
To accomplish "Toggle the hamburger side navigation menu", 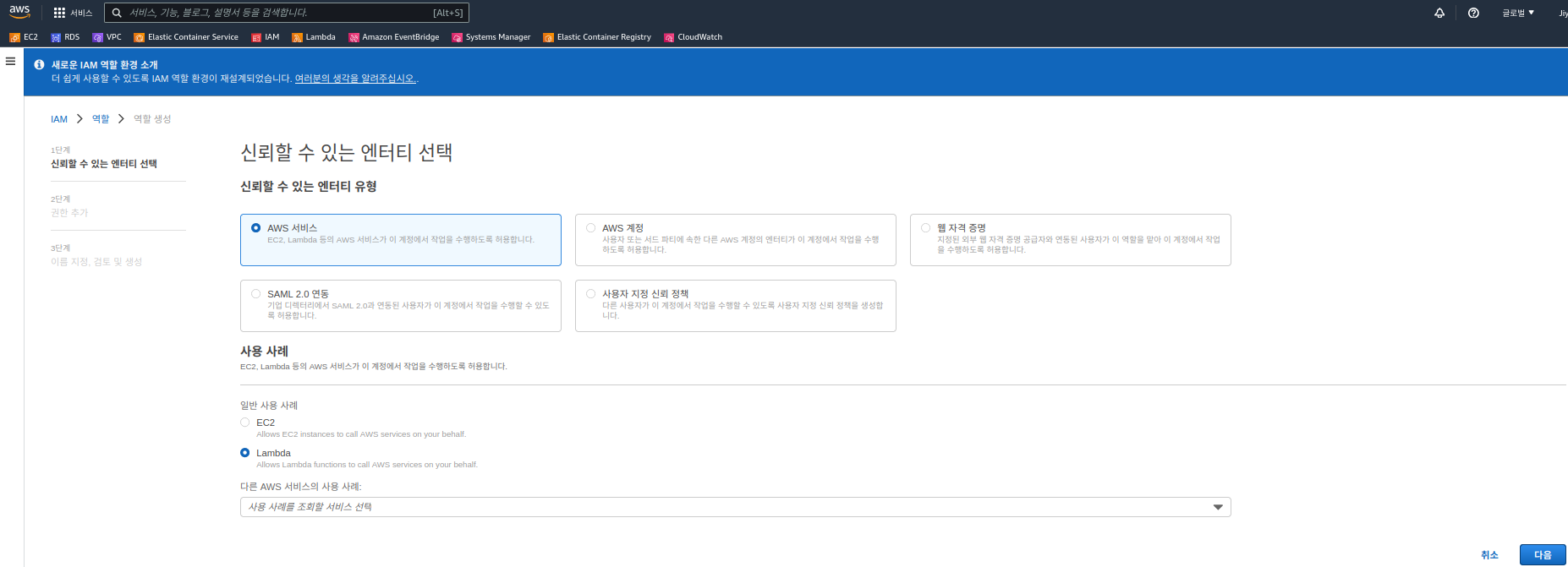I will point(11,61).
